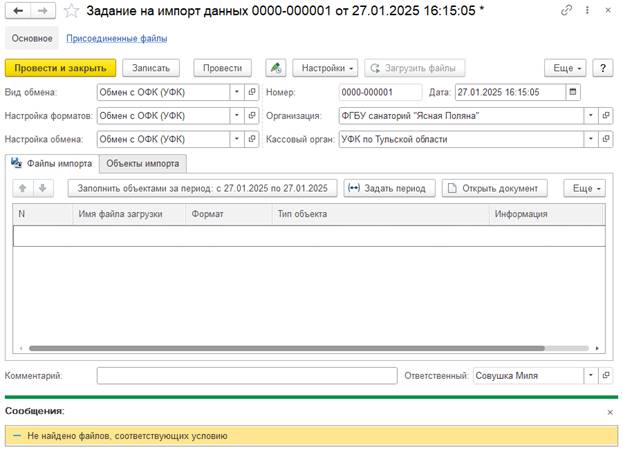
Task: Click the Организация field text
Action: (x=461, y=116)
